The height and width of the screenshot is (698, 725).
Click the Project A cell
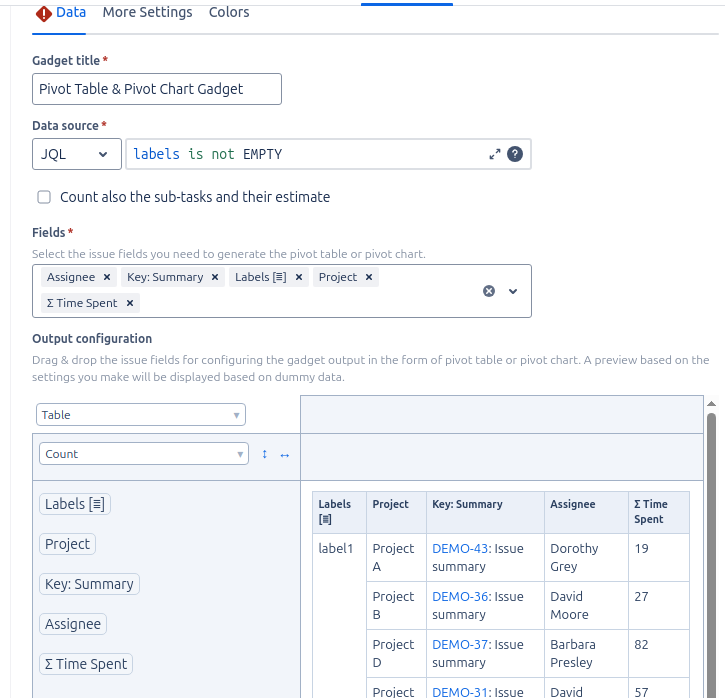pyautogui.click(x=396, y=557)
